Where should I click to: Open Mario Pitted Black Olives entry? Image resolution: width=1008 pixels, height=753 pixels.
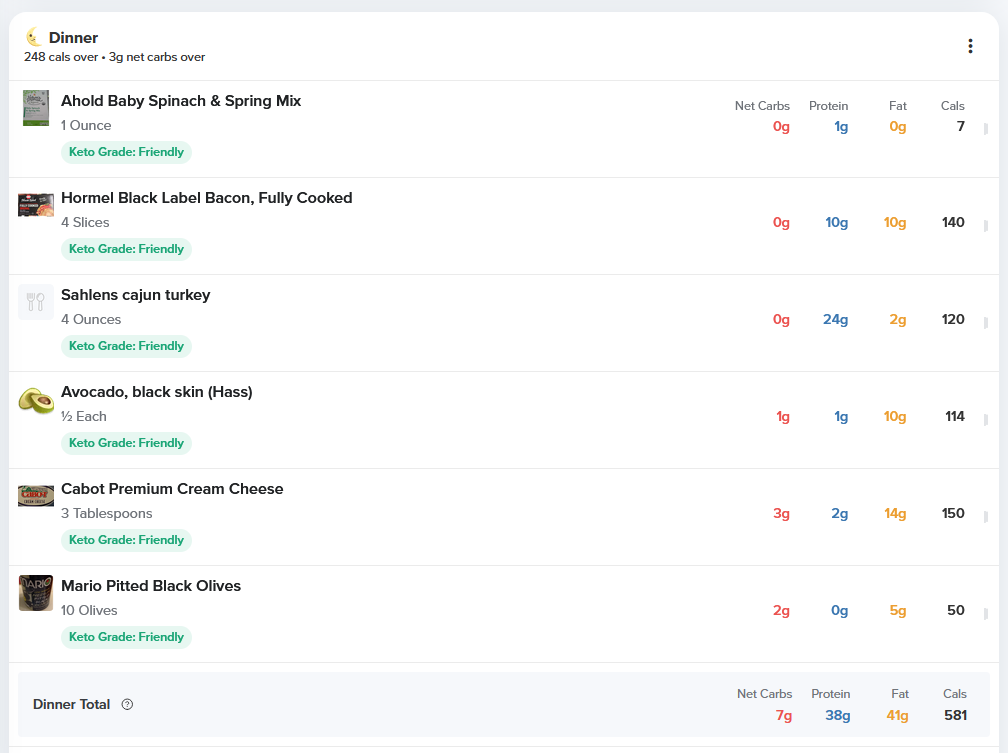(x=151, y=586)
